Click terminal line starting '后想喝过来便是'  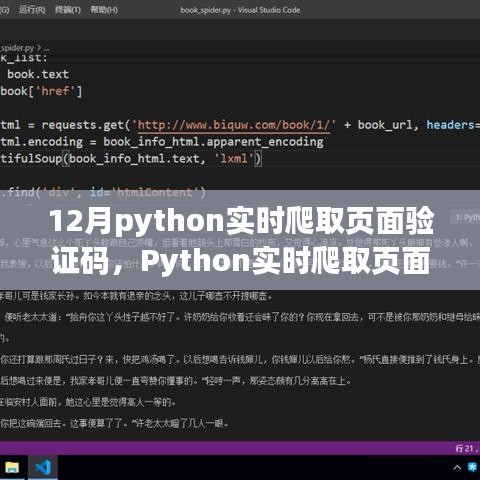coord(175,381)
